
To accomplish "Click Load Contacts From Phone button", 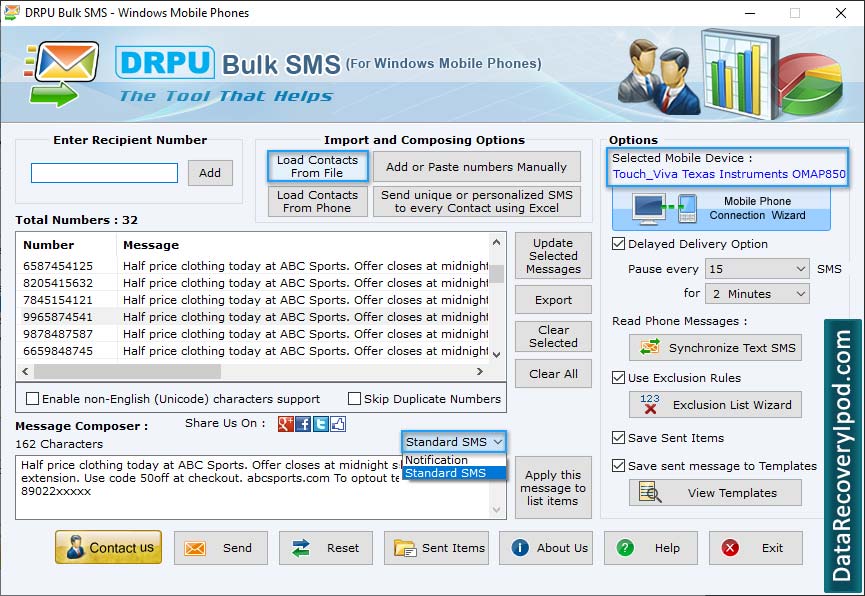I will 317,201.
